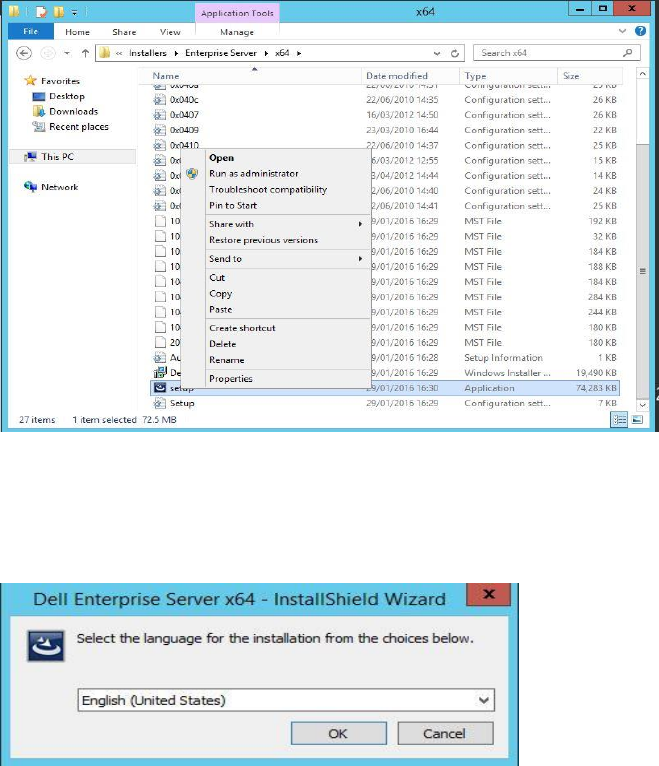Click the Recent places icon
The width and height of the screenshot is (659, 766).
(x=39, y=127)
